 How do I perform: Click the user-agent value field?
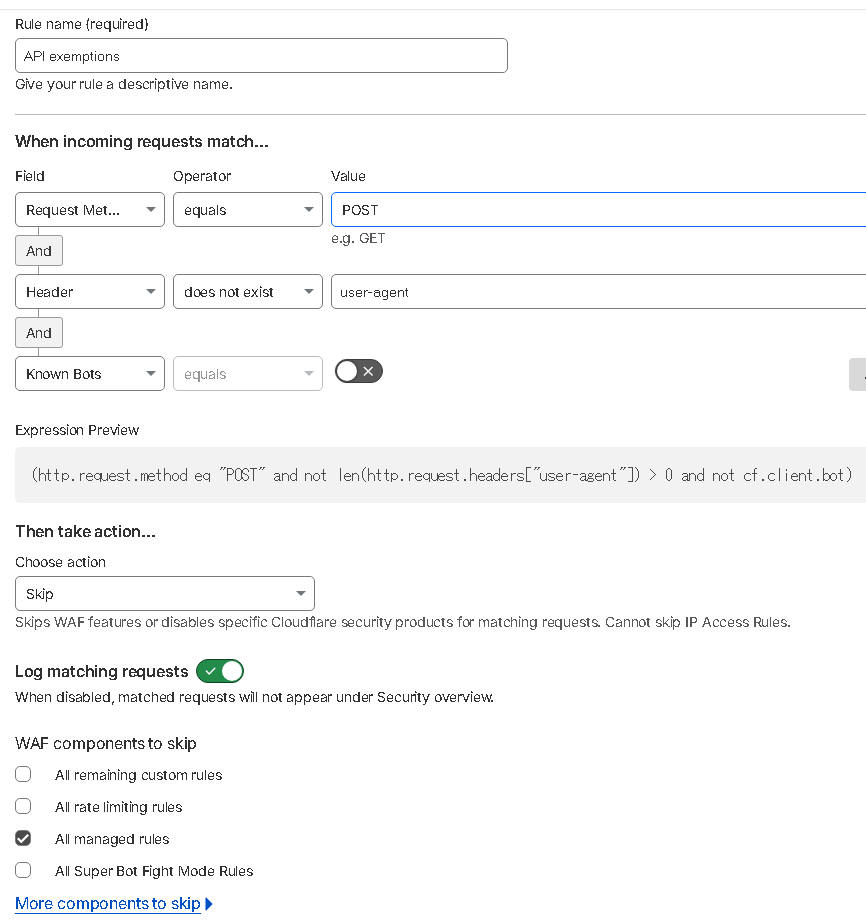[x=599, y=292]
